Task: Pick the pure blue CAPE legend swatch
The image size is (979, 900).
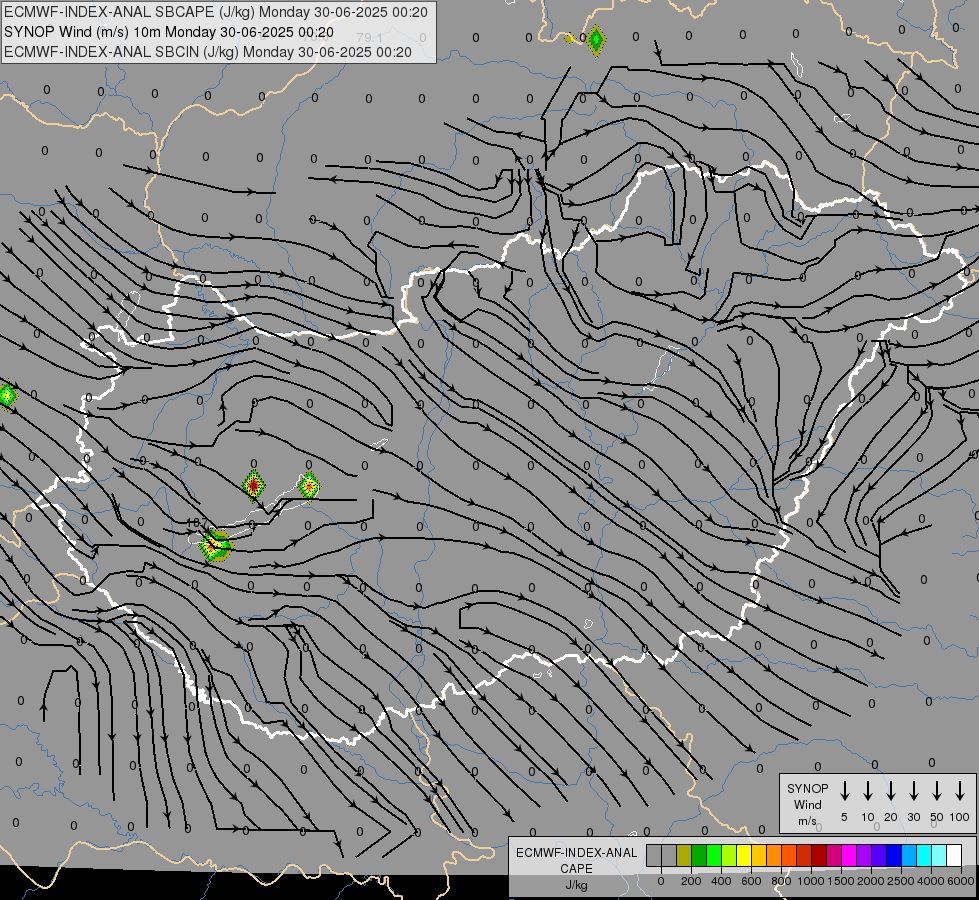Action: coord(893,855)
